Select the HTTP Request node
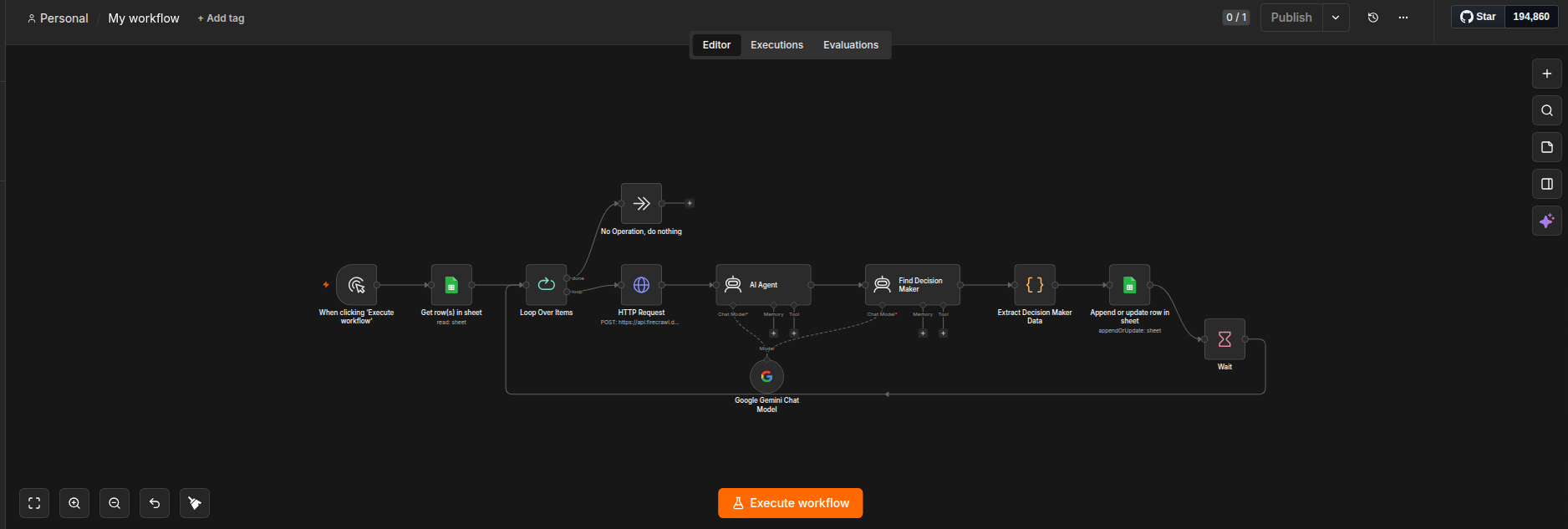The image size is (1568, 529). click(x=641, y=285)
